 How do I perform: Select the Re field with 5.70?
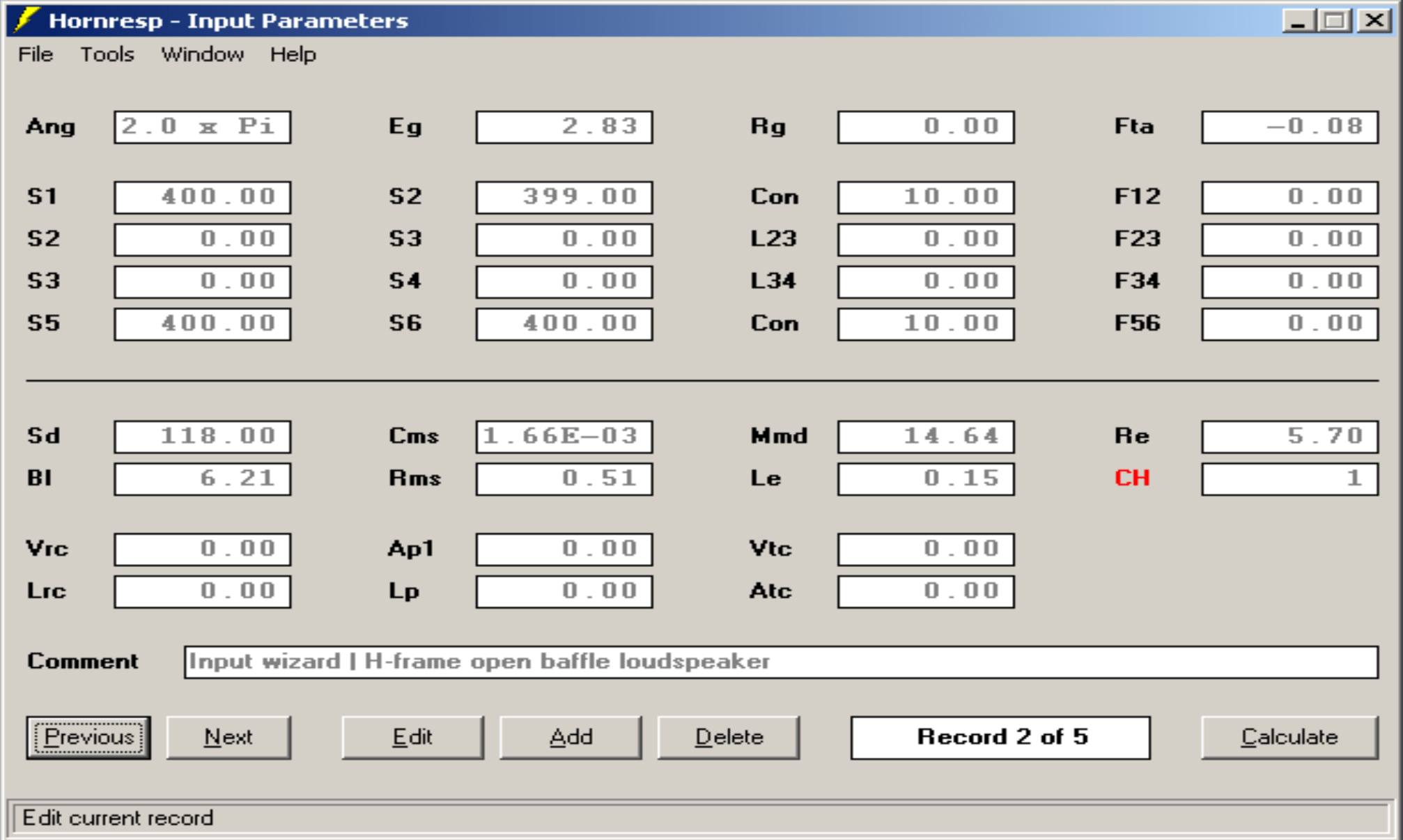coord(1290,437)
